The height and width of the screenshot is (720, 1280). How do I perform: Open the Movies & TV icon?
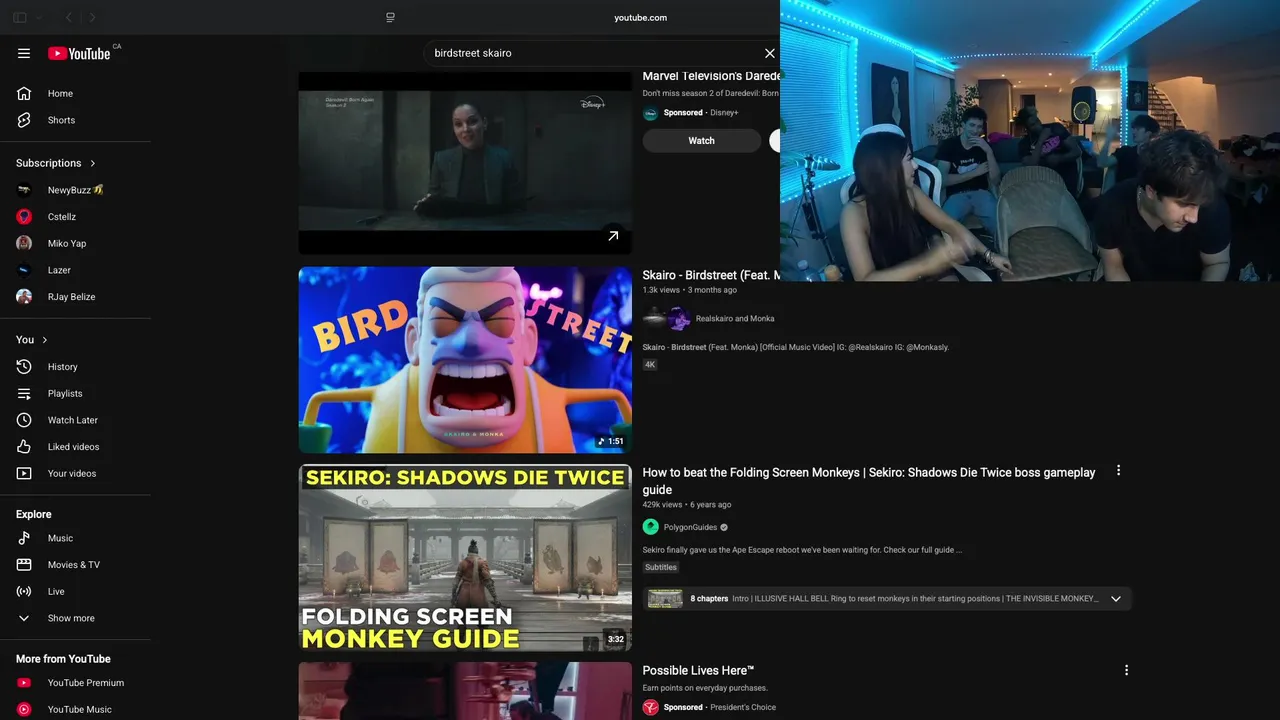point(24,565)
